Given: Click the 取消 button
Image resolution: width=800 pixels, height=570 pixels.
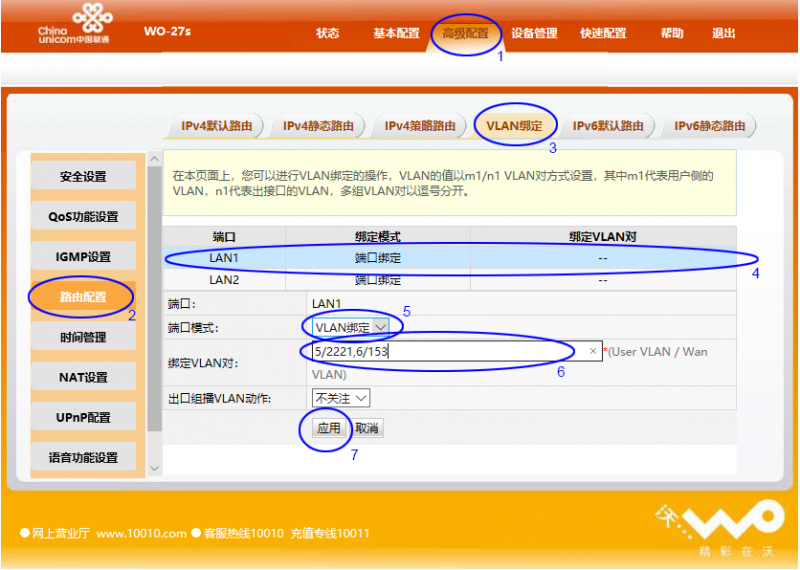Looking at the screenshot, I should tap(367, 428).
